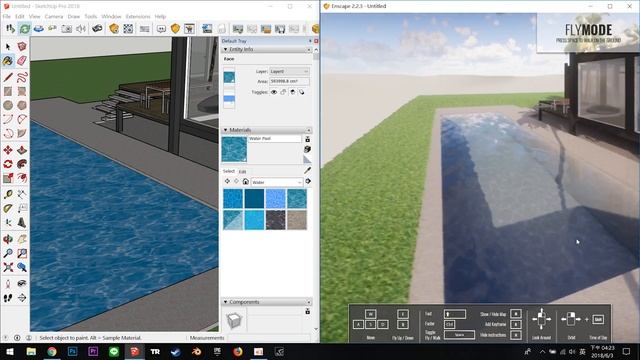The image size is (640, 360).
Task: Pick the Rotate tool
Action: point(8,164)
